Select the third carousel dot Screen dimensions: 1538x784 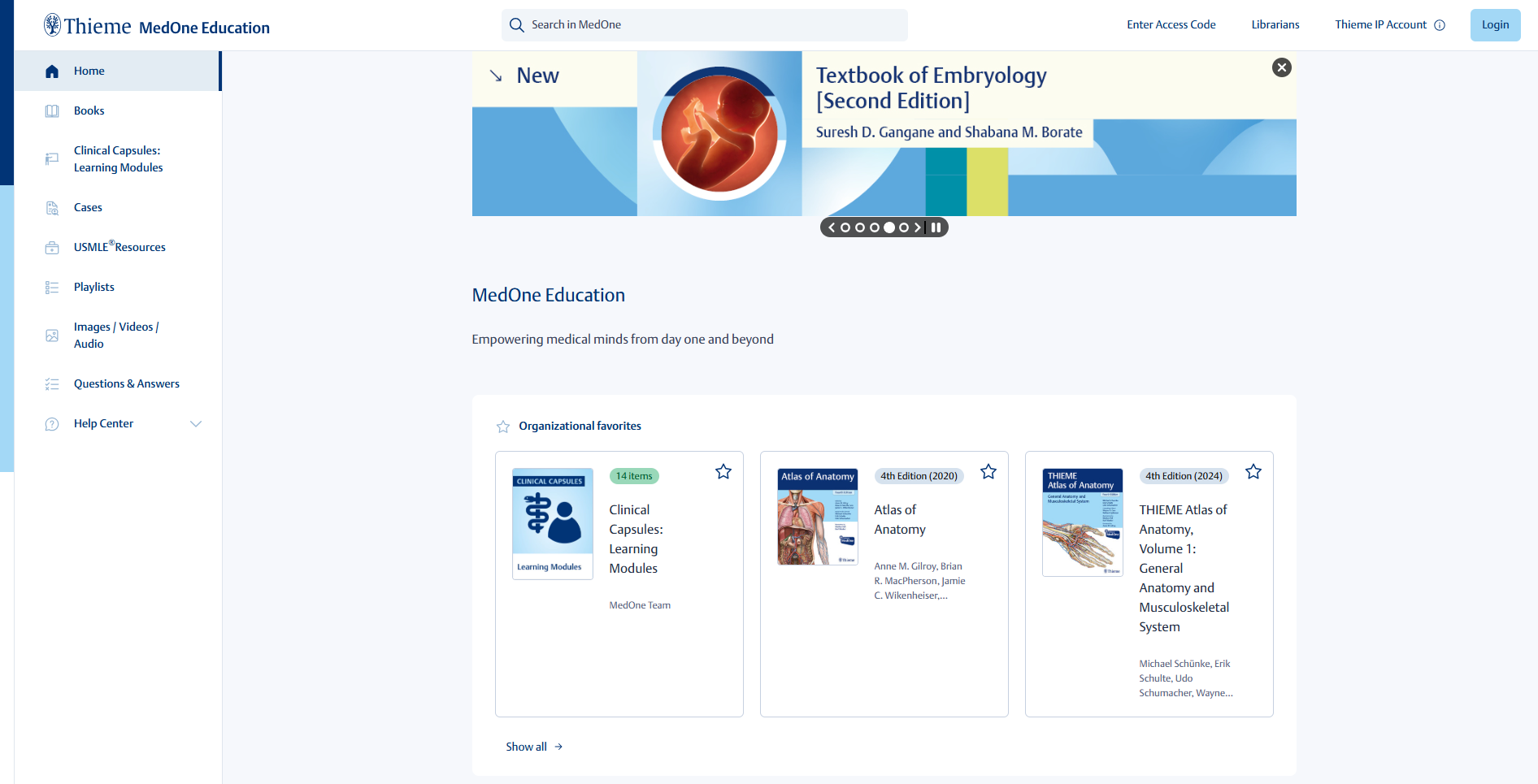click(875, 227)
